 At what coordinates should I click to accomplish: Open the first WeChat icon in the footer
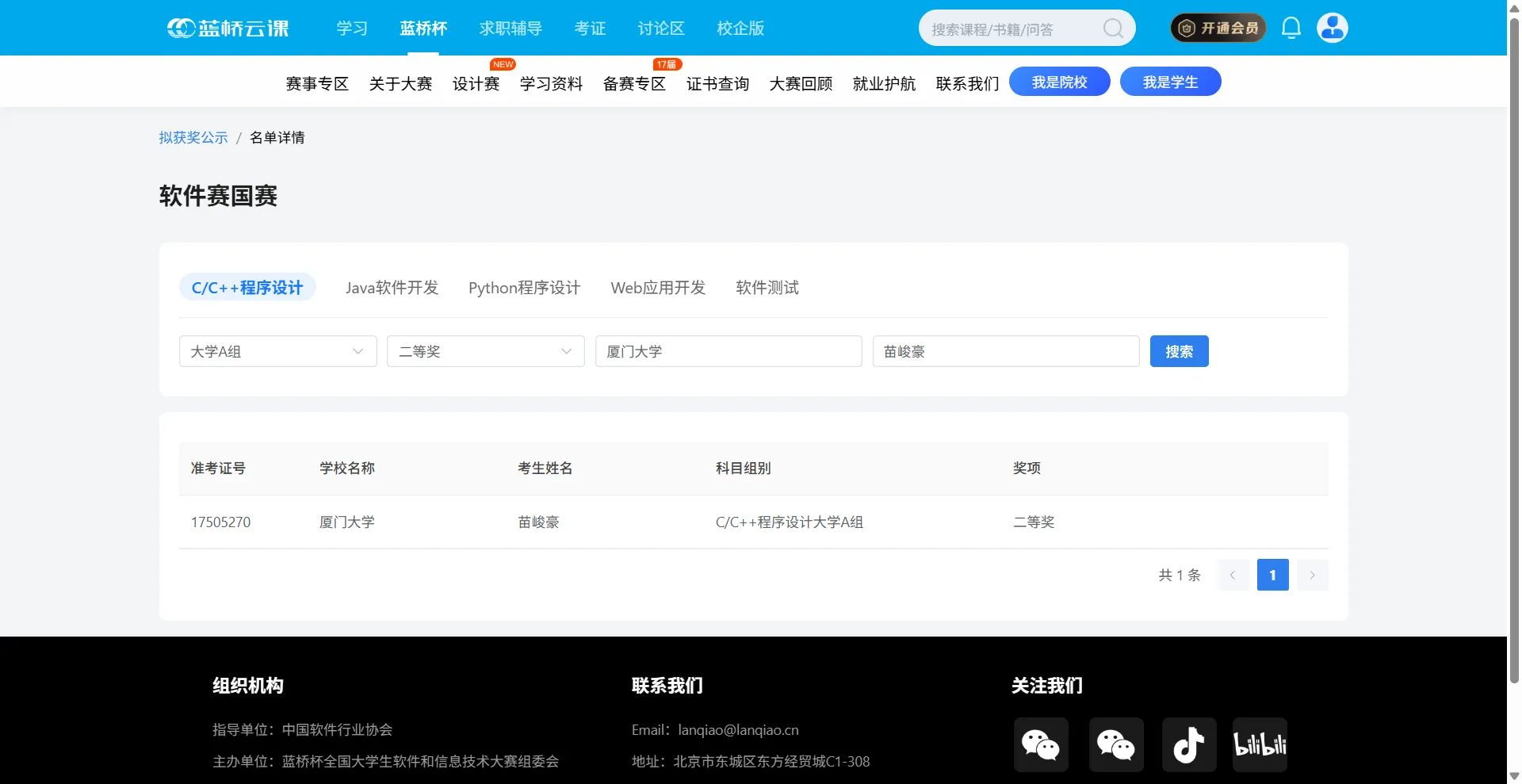1041,744
